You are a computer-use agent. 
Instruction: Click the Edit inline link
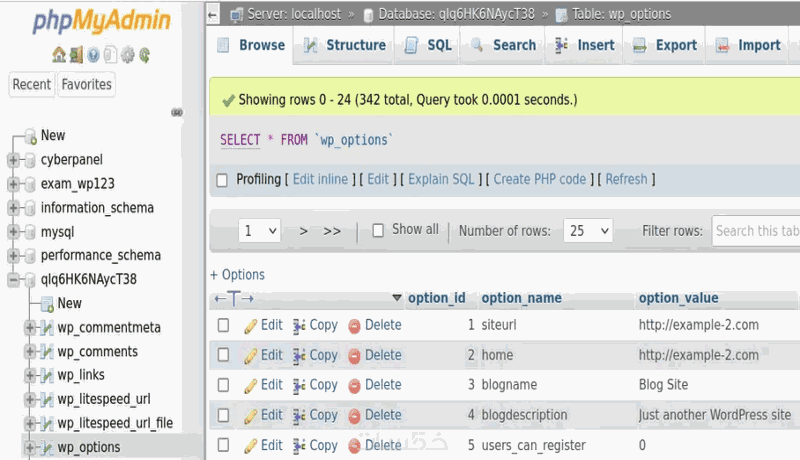click(x=320, y=180)
